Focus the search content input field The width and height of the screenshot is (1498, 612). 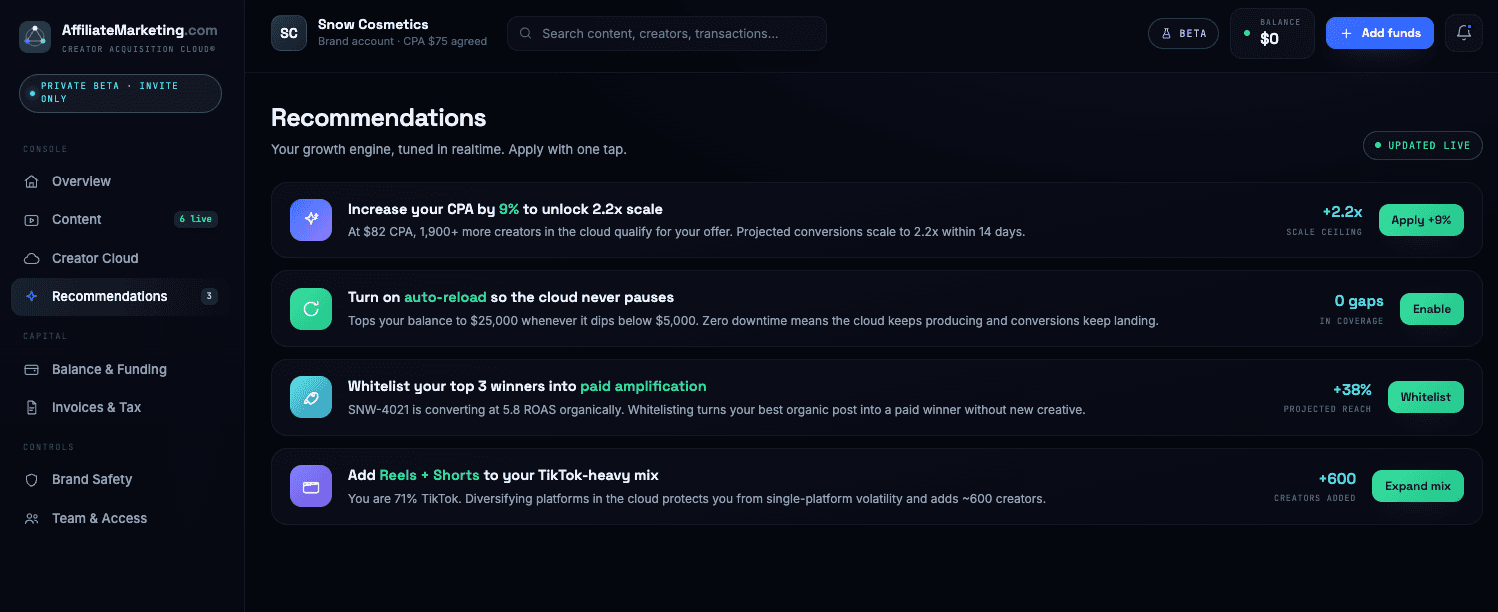[x=667, y=33]
